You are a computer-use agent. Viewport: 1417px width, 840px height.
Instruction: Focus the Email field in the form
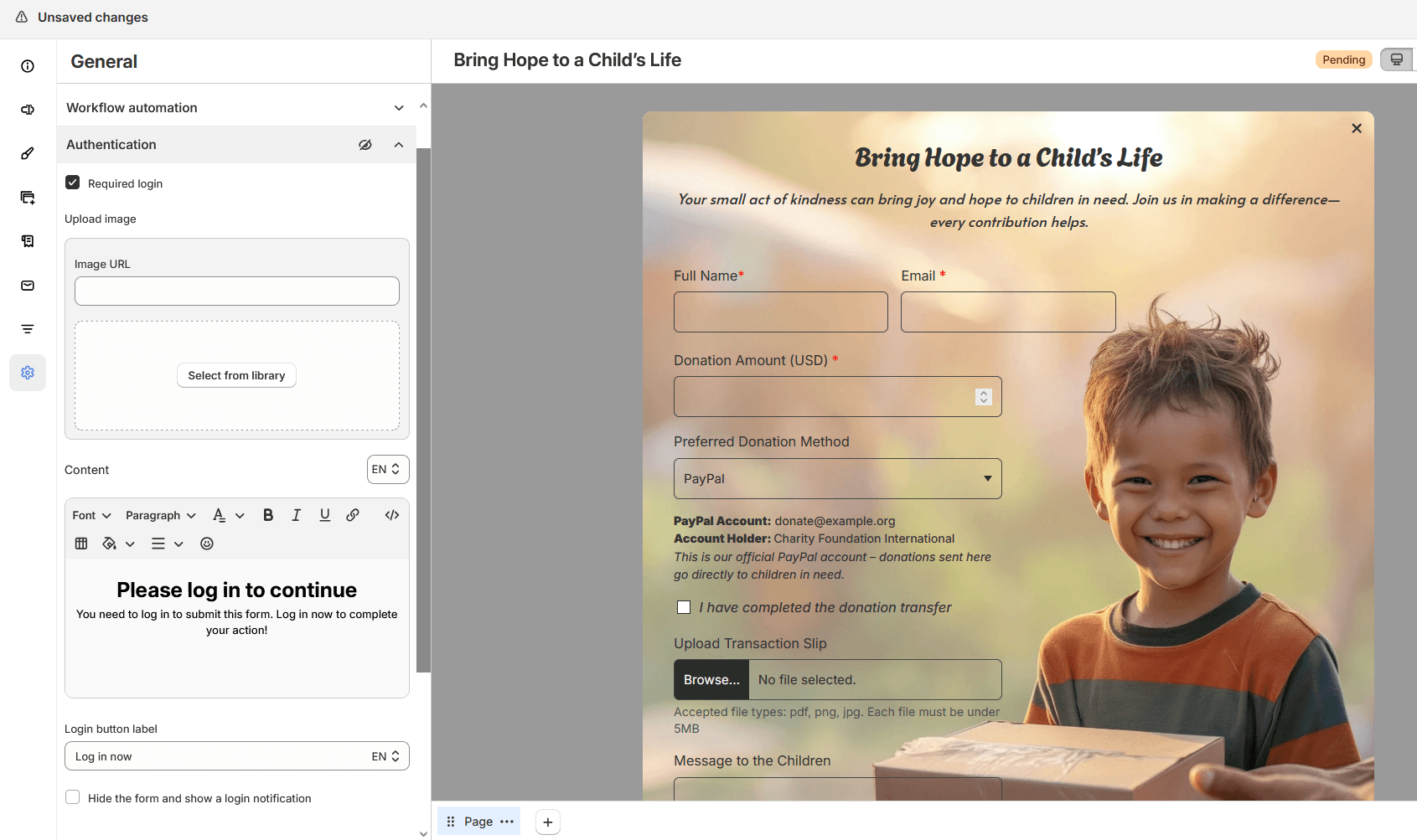[x=1008, y=312]
